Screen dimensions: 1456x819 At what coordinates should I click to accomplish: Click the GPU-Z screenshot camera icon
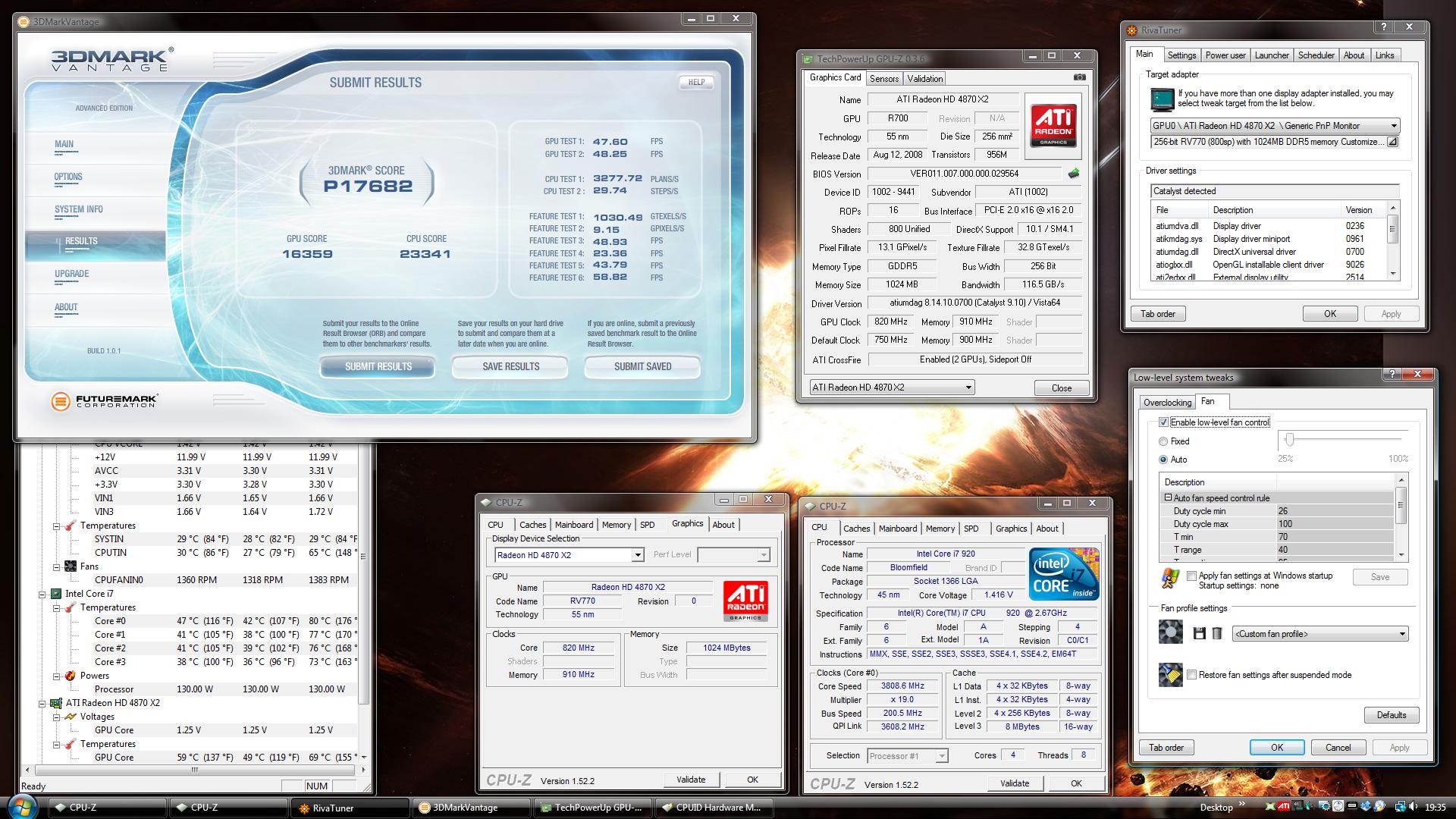pos(1080,77)
